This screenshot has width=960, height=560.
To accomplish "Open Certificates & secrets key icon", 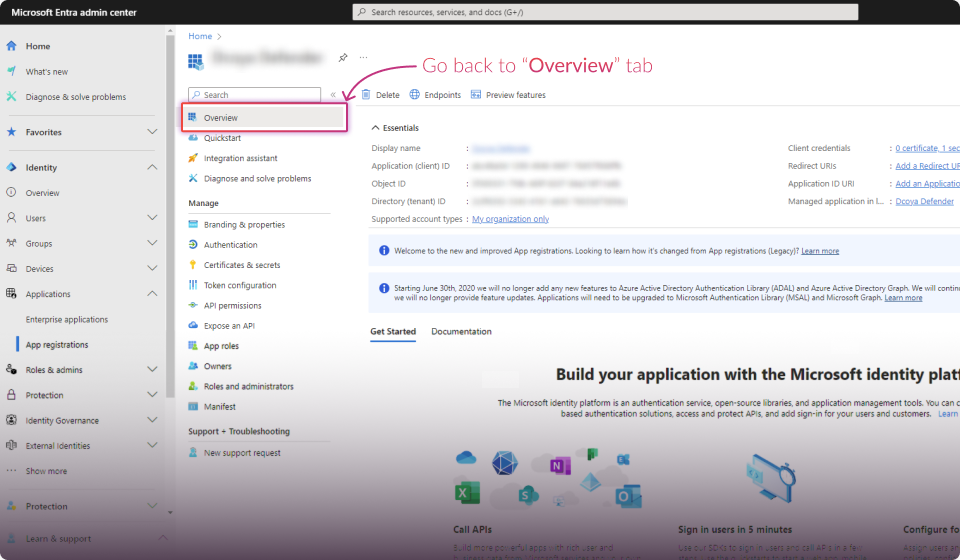I will click(193, 265).
